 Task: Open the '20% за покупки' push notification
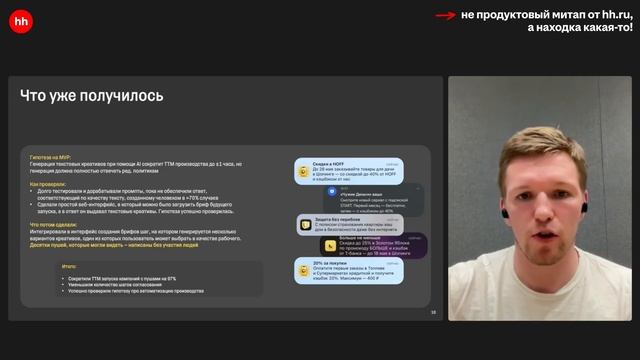pyautogui.click(x=349, y=271)
